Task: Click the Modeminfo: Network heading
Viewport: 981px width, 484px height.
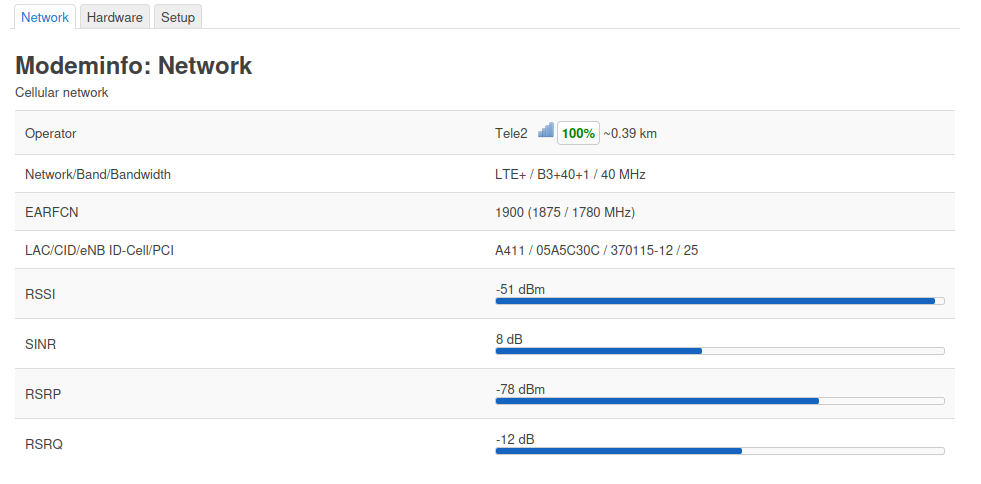Action: [133, 65]
